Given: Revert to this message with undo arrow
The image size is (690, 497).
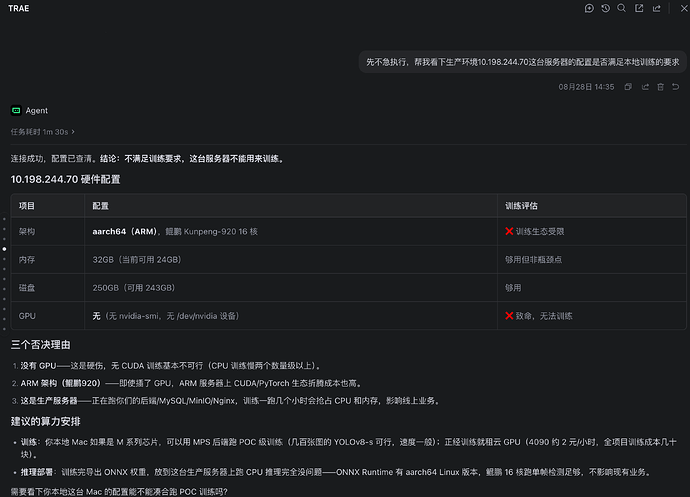Looking at the screenshot, I should click(x=675, y=87).
